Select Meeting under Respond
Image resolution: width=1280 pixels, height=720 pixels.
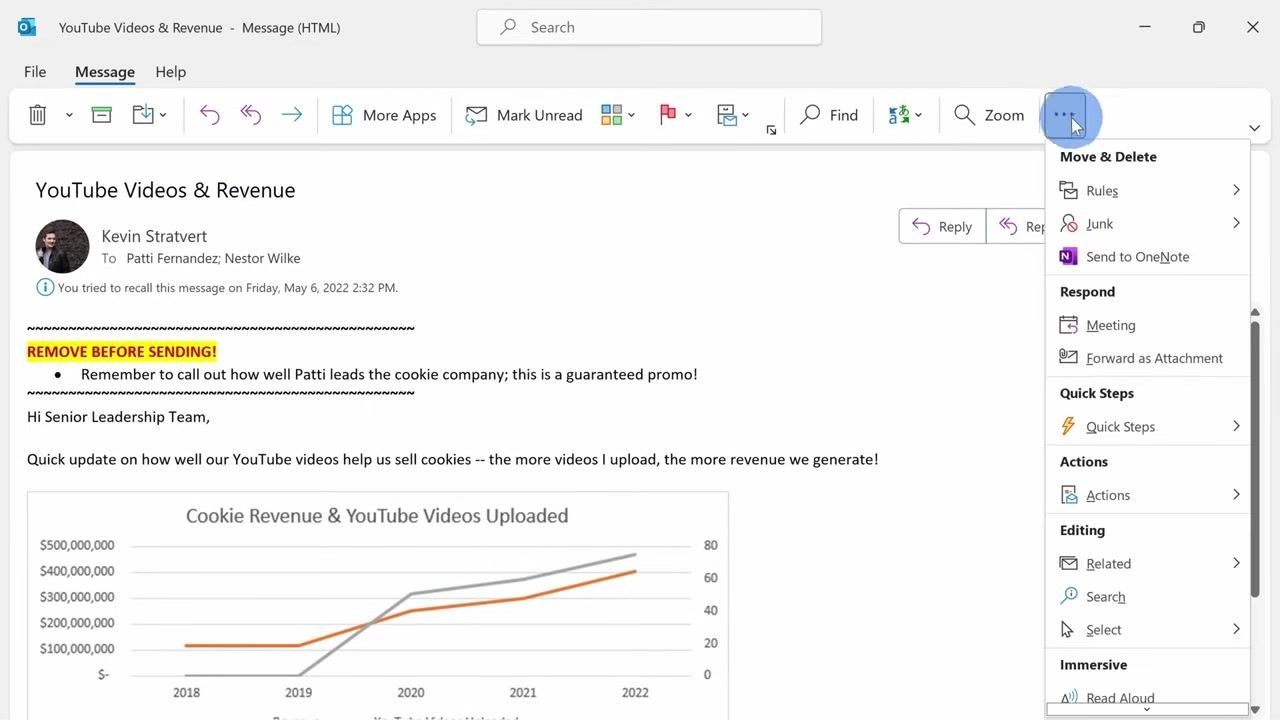click(x=1148, y=325)
